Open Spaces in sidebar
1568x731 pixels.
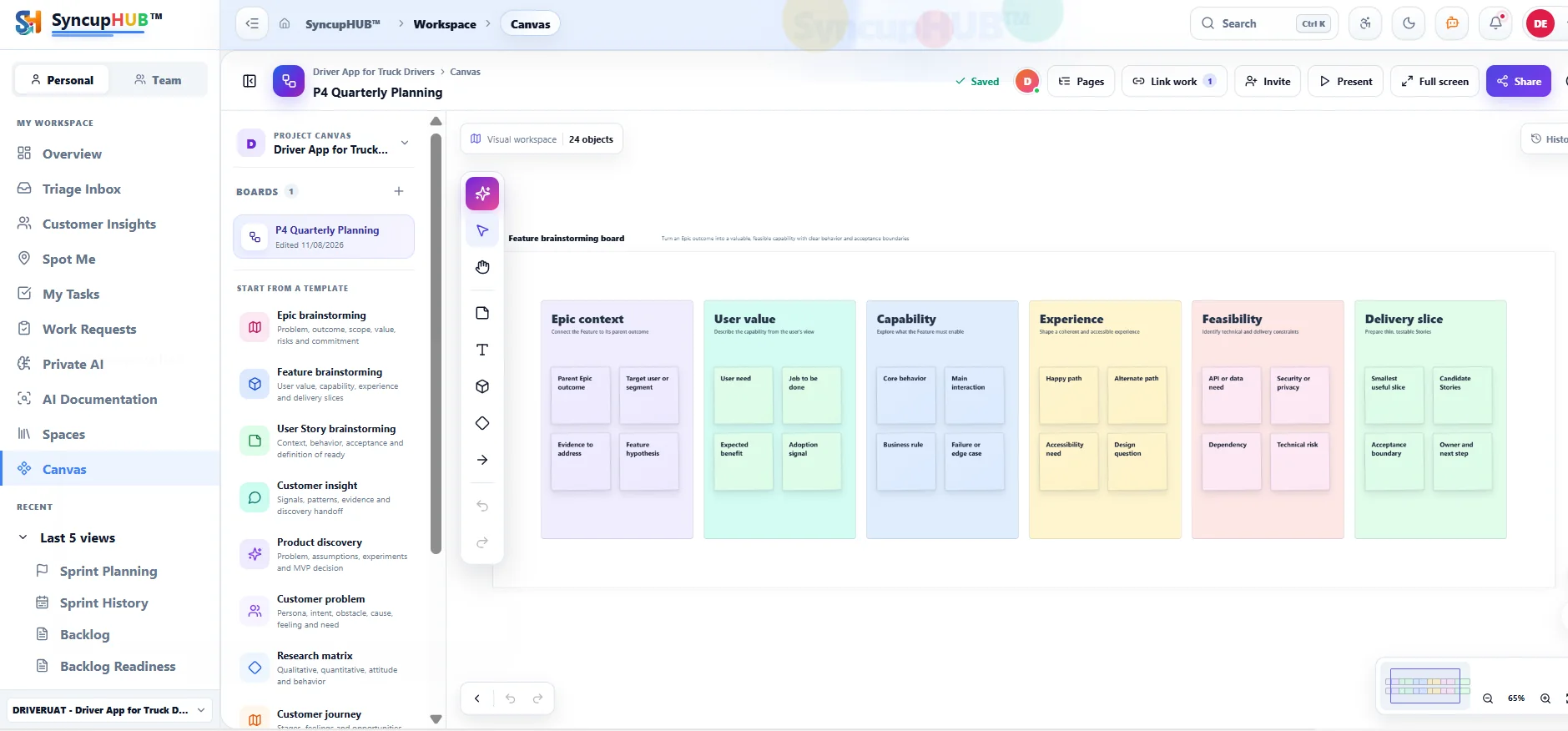click(109, 434)
